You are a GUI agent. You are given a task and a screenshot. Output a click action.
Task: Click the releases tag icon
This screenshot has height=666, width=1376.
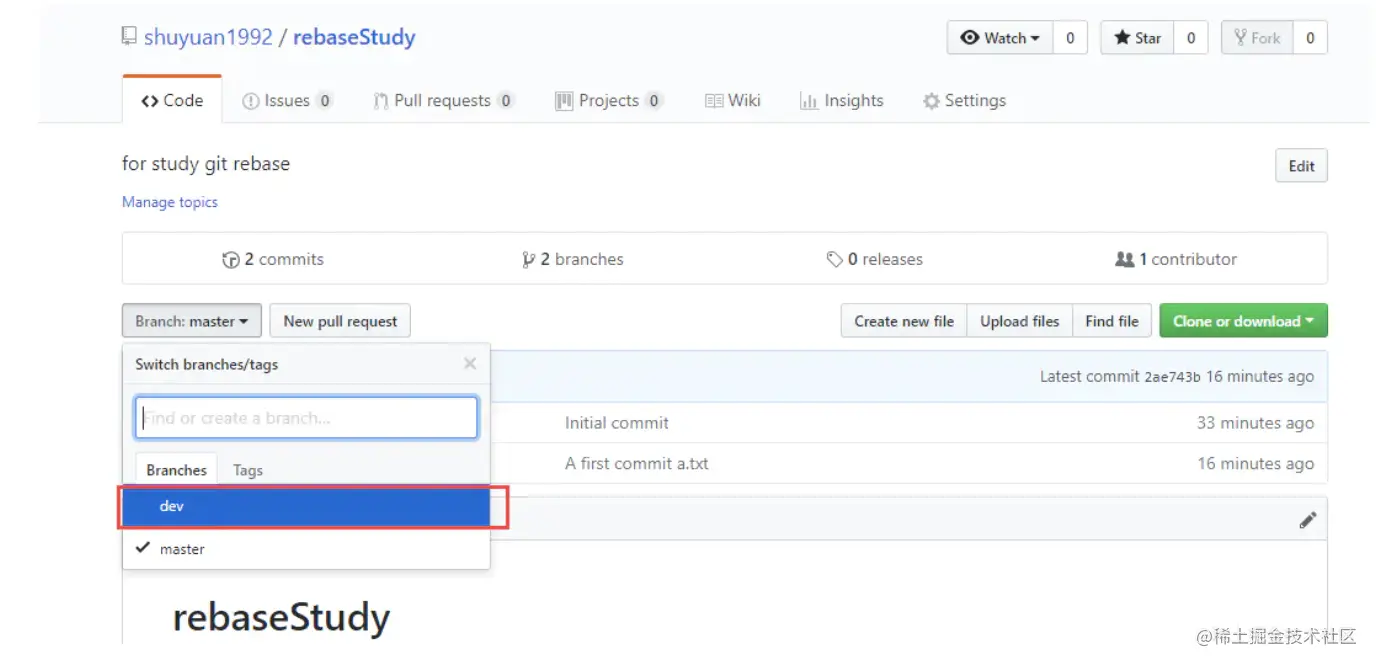[835, 260]
